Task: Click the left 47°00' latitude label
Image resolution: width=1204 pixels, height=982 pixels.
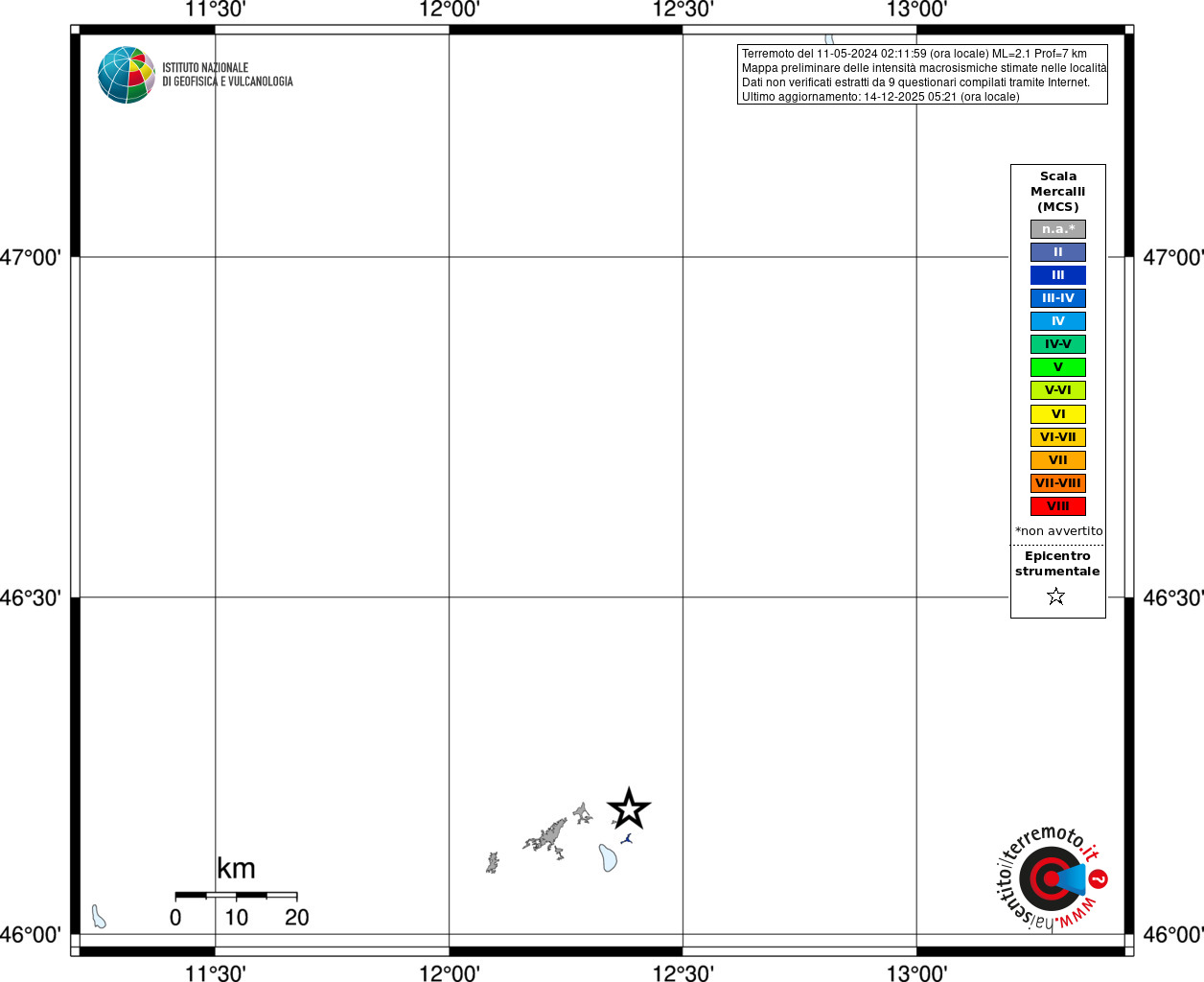Action: [x=31, y=257]
